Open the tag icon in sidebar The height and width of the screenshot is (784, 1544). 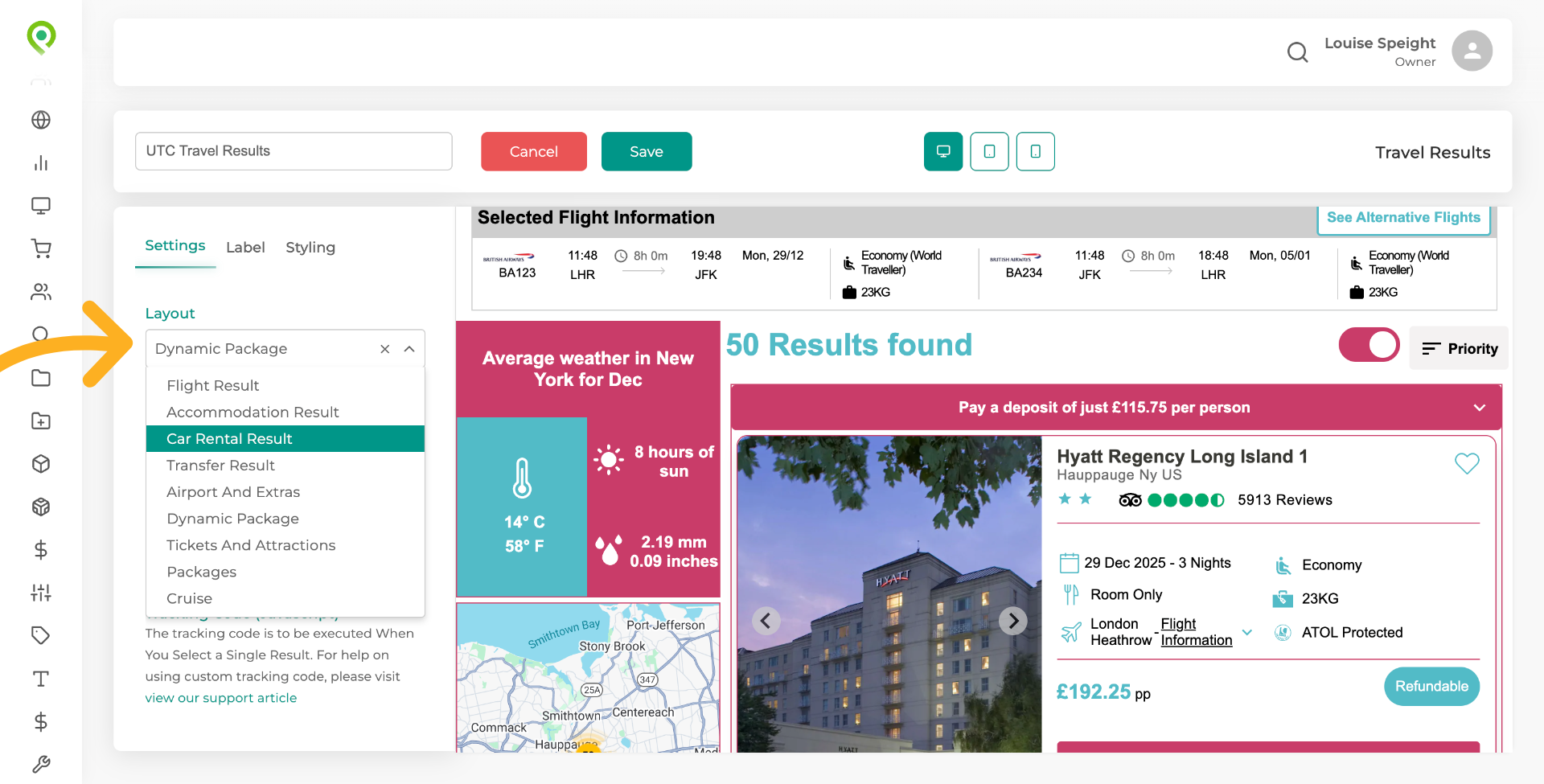pos(41,635)
